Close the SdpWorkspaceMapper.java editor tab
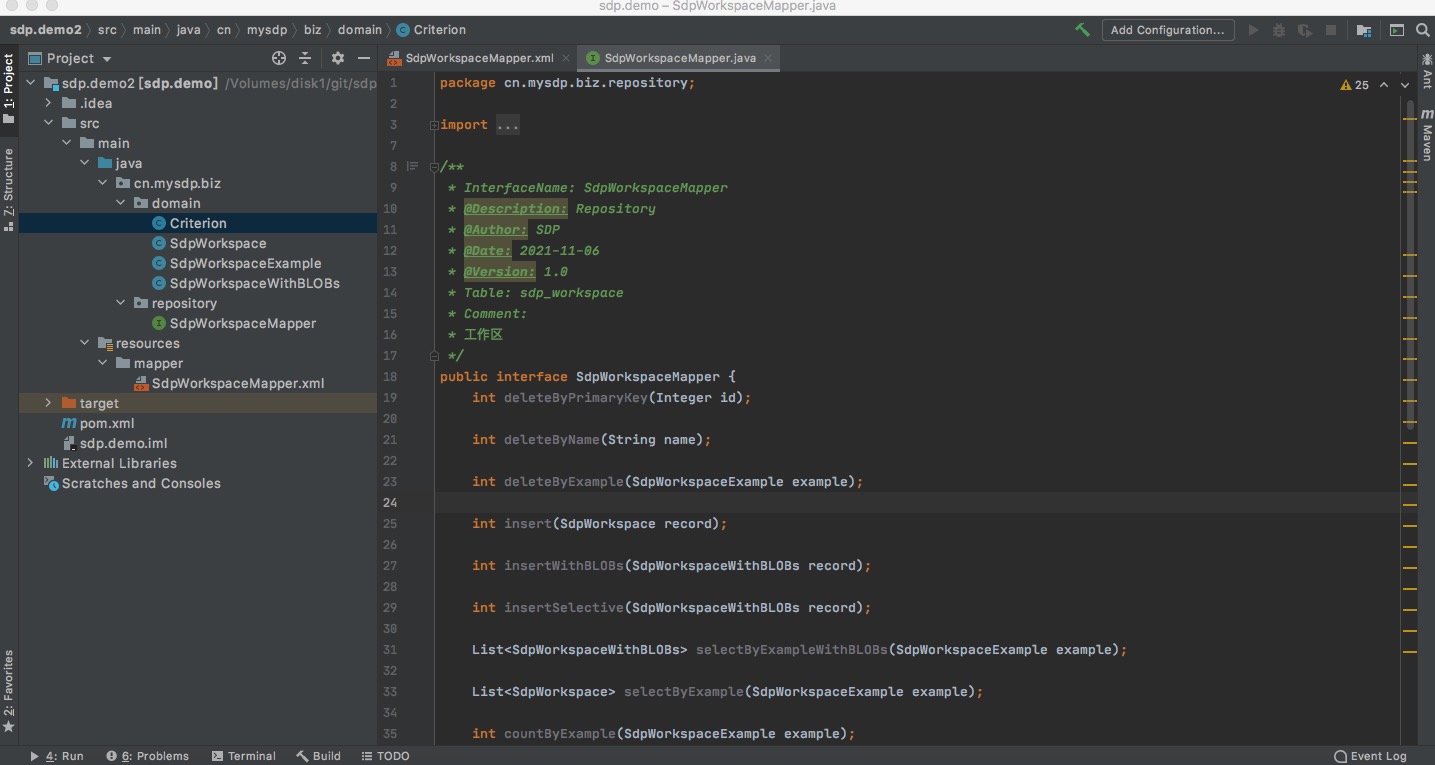1435x765 pixels. 769,58
